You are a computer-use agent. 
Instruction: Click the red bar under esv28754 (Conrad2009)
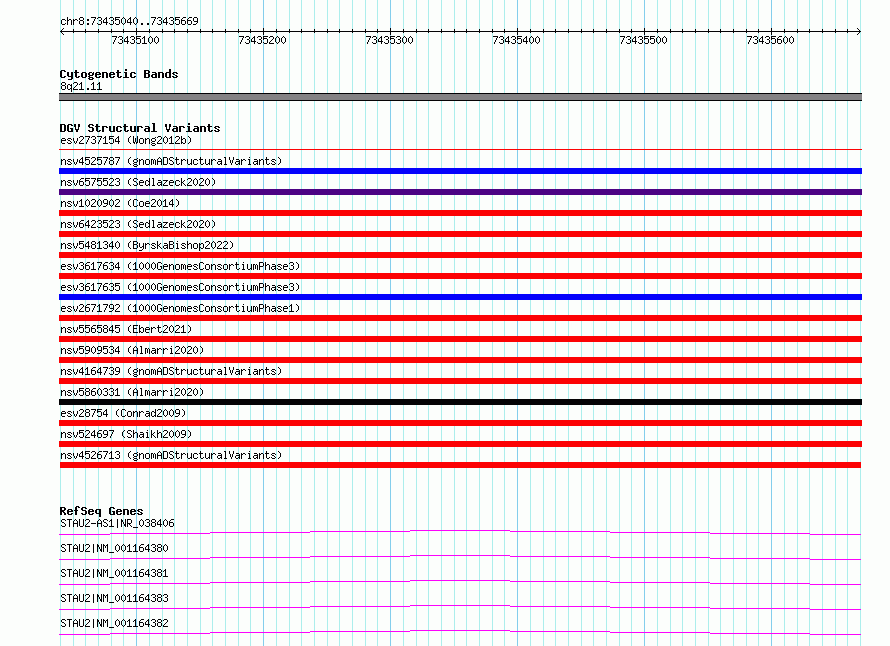460,423
